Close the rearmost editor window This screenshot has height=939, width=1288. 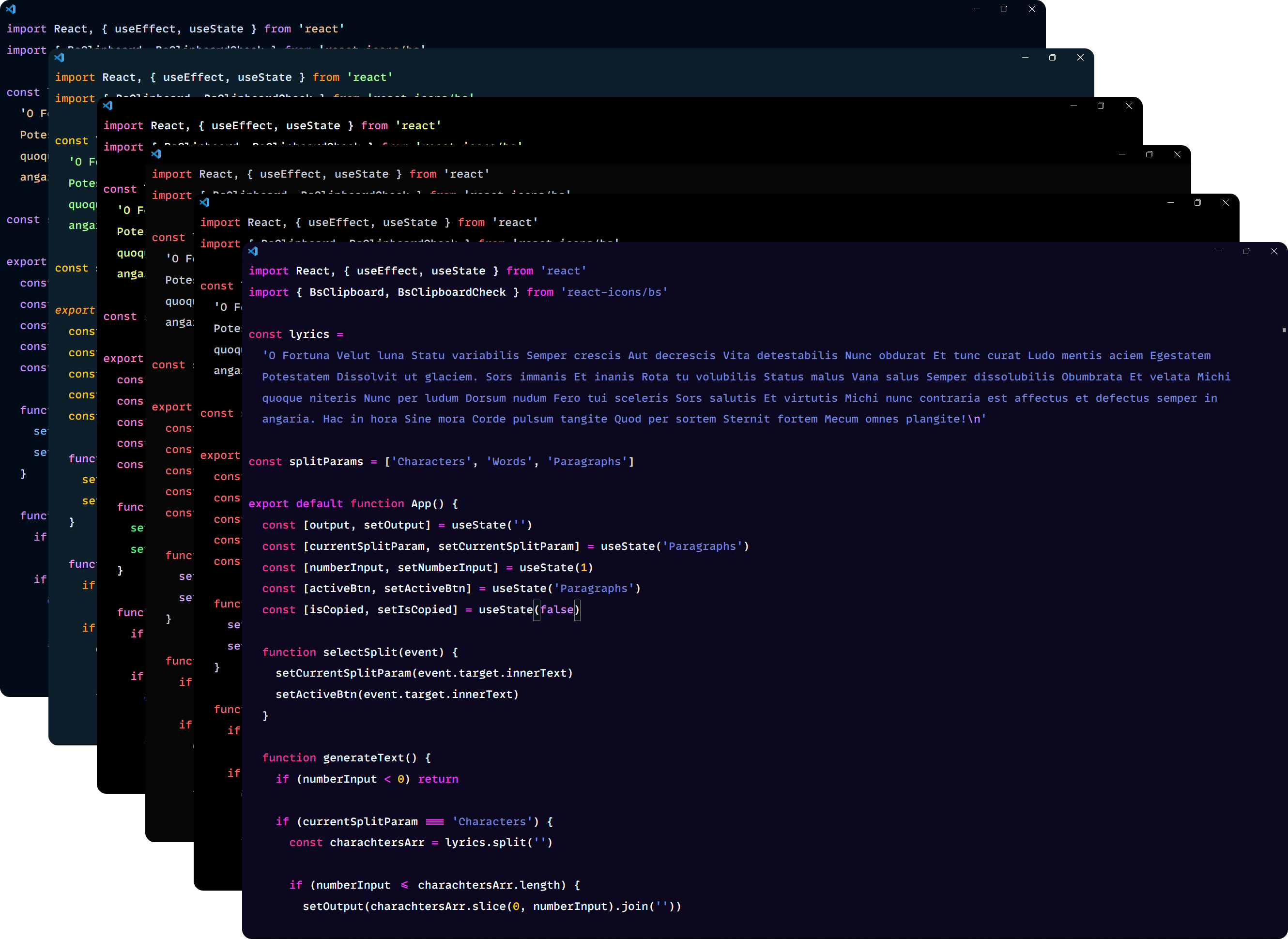click(1032, 9)
